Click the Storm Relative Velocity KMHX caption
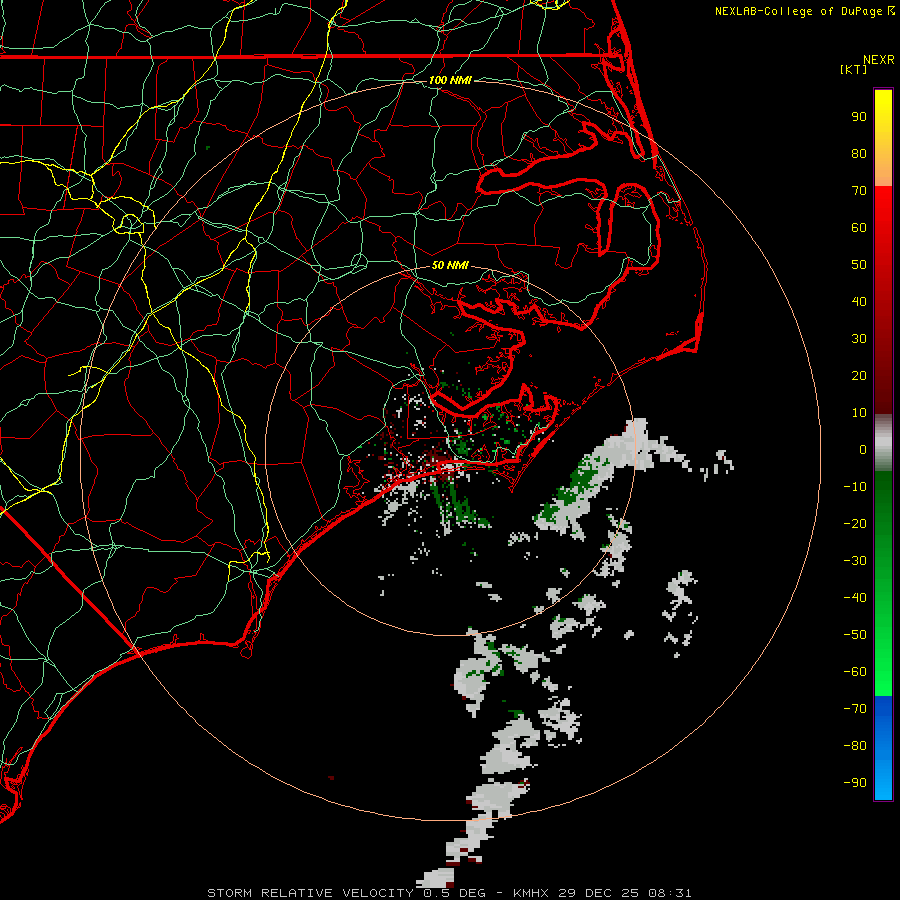Screen dimensions: 900x900 tap(449, 893)
